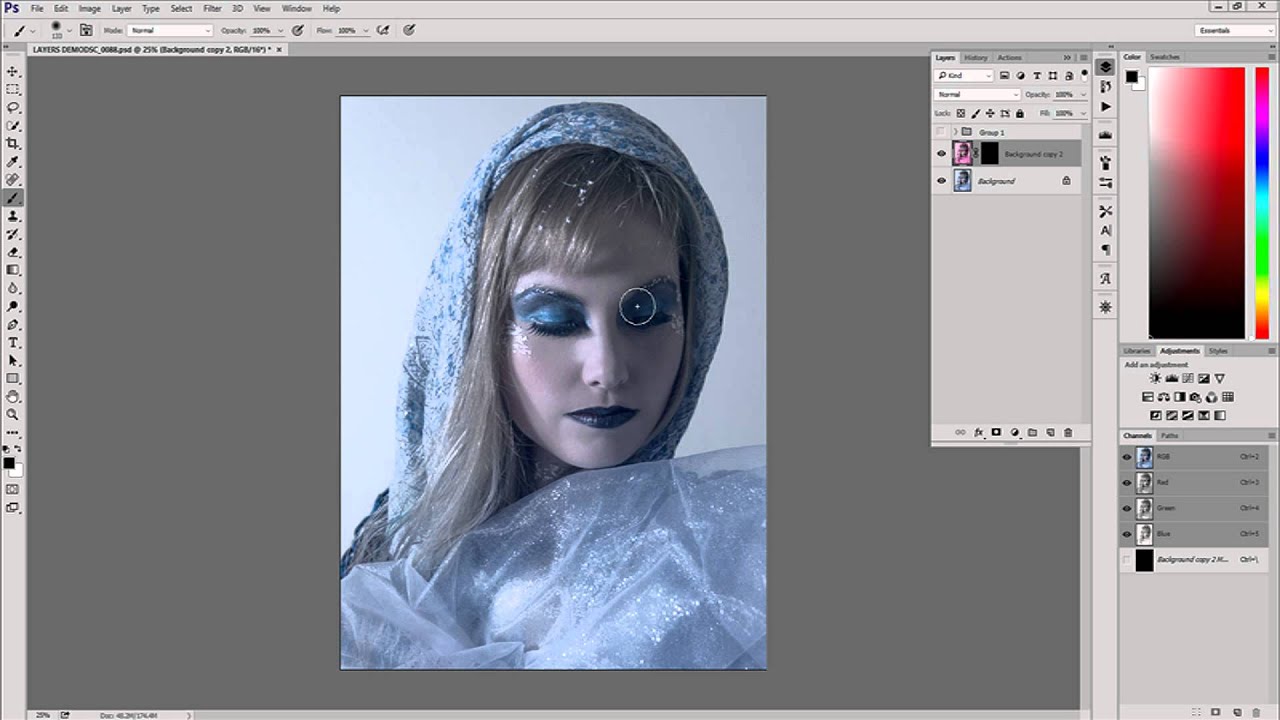Select the Lasso tool
Image resolution: width=1280 pixels, height=720 pixels.
pyautogui.click(x=13, y=108)
